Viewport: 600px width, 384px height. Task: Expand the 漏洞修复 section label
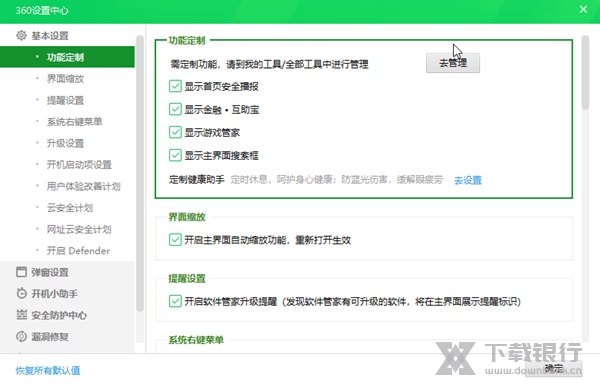(x=50, y=337)
